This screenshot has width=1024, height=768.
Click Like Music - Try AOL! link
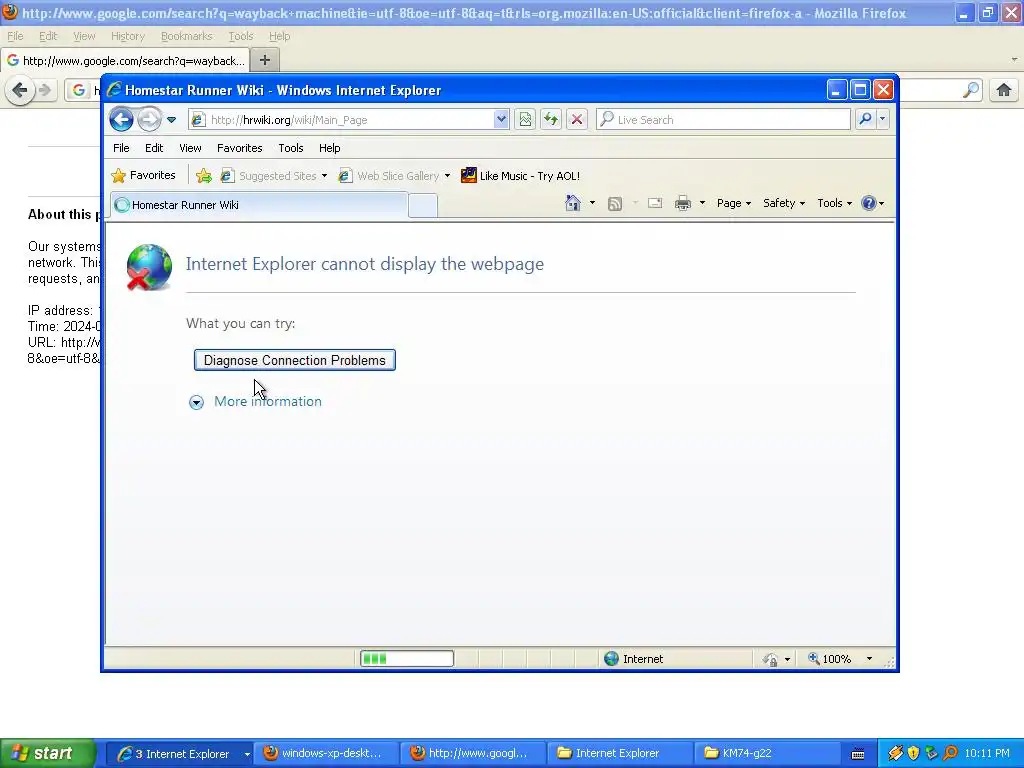520,176
